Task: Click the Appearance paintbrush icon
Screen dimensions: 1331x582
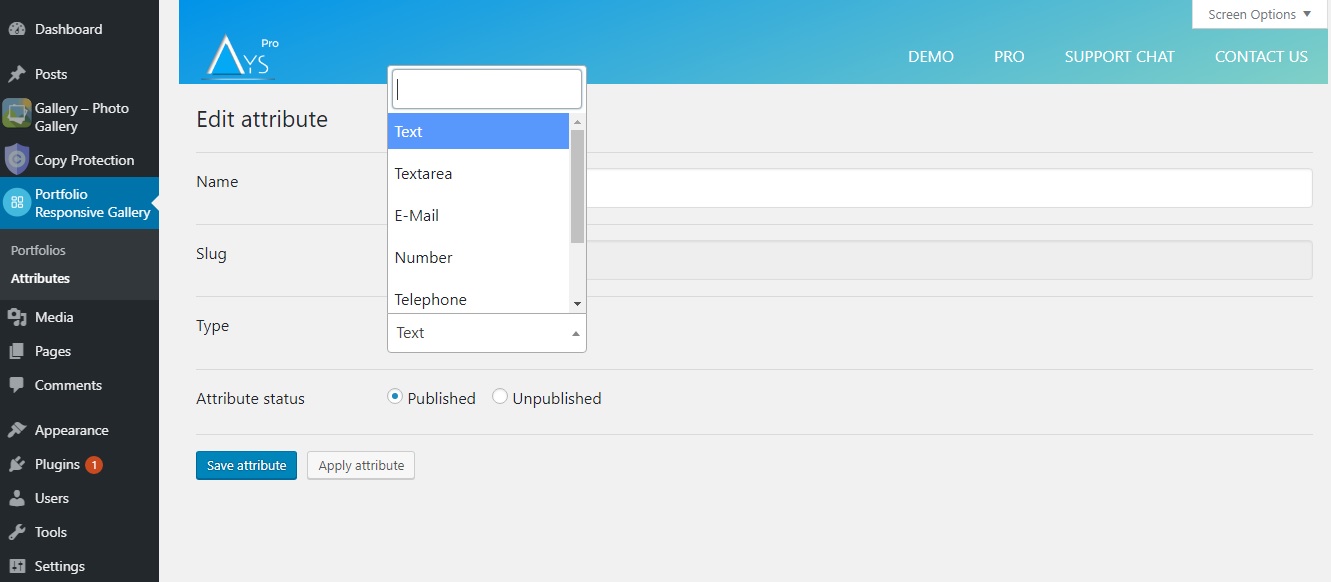Action: click(16, 430)
